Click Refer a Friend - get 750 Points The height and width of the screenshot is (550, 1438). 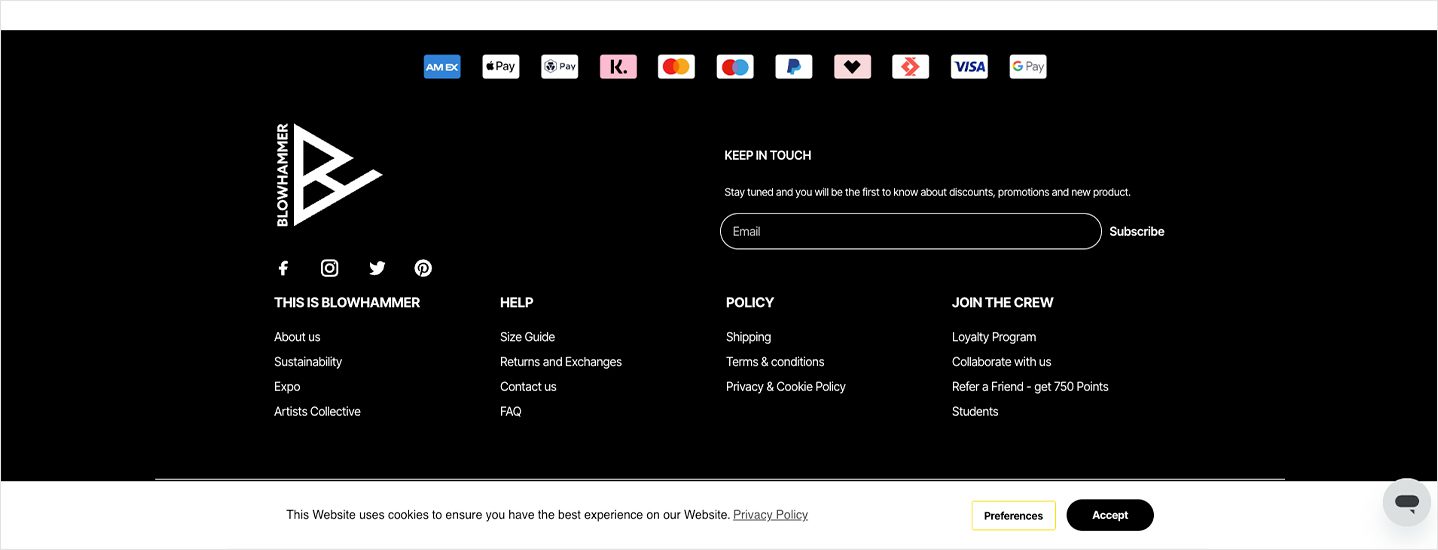point(1030,387)
